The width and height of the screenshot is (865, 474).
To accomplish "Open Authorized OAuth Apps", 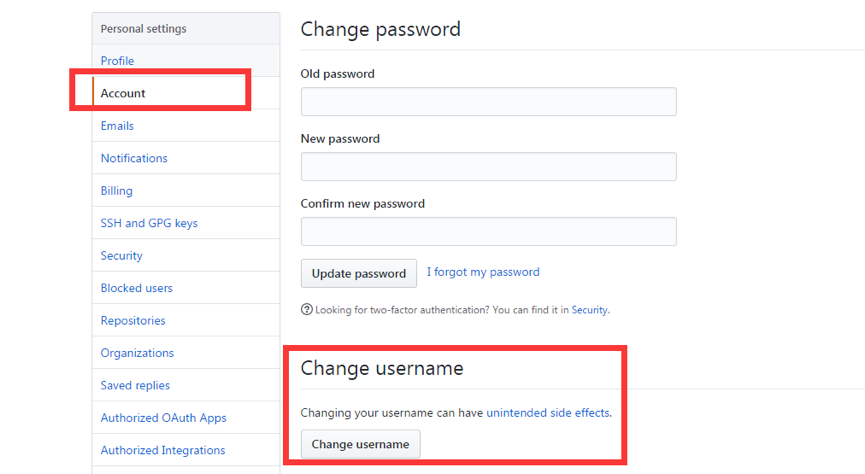I will (163, 418).
